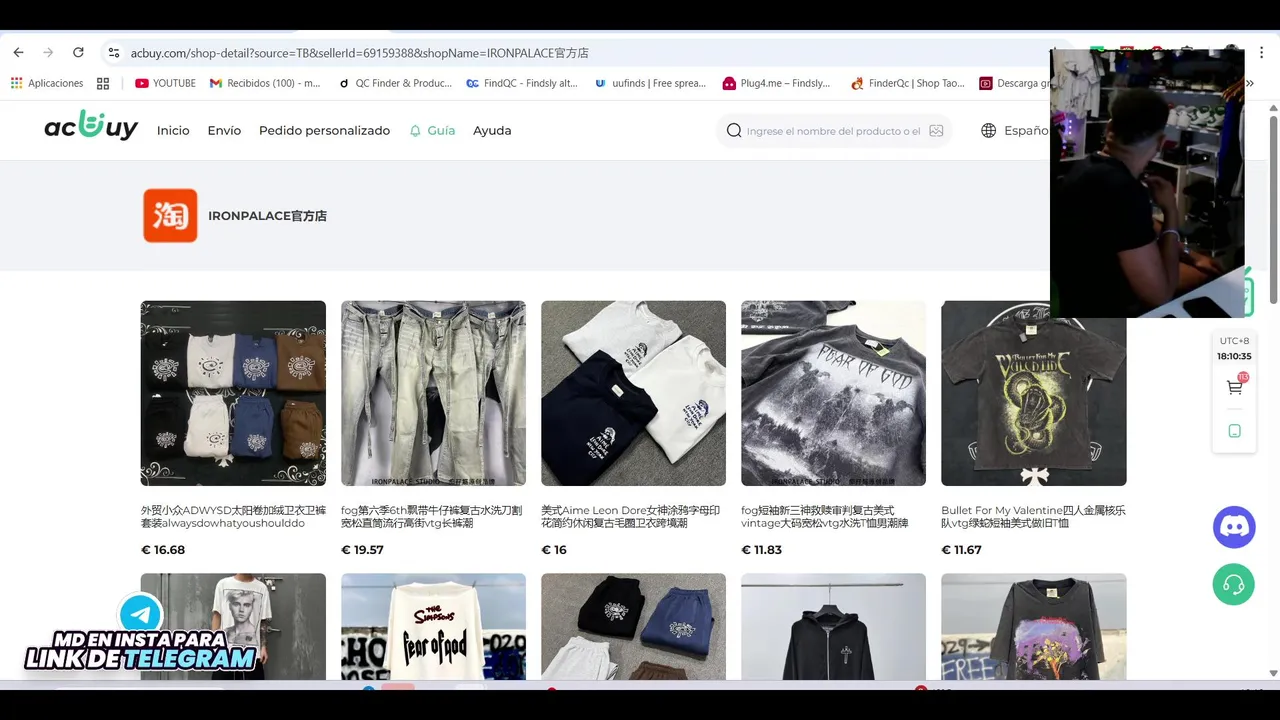Open FinderQc Shop Taobao bookmark
This screenshot has width=1280, height=720.
tap(907, 83)
